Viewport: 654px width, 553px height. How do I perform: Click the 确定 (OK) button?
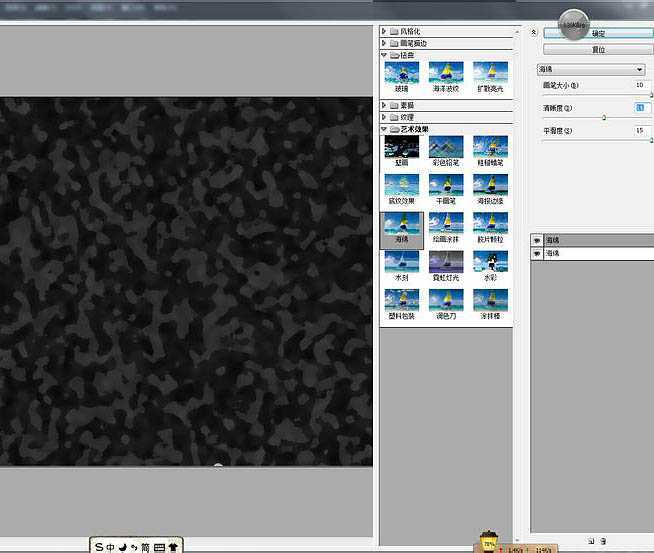599,33
